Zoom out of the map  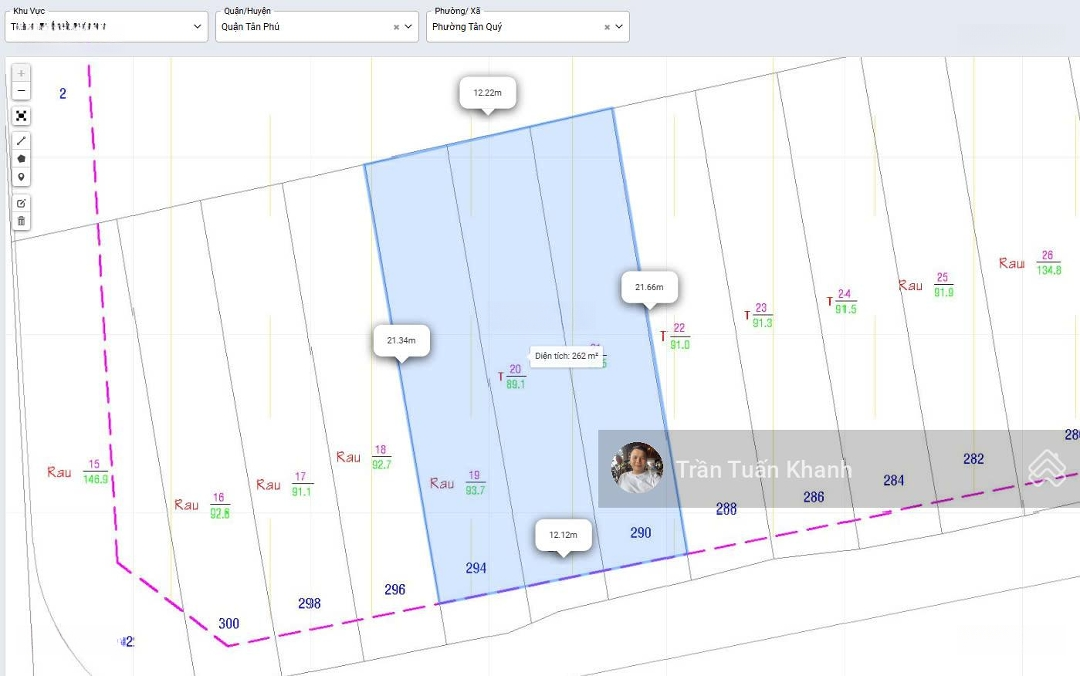point(21,92)
